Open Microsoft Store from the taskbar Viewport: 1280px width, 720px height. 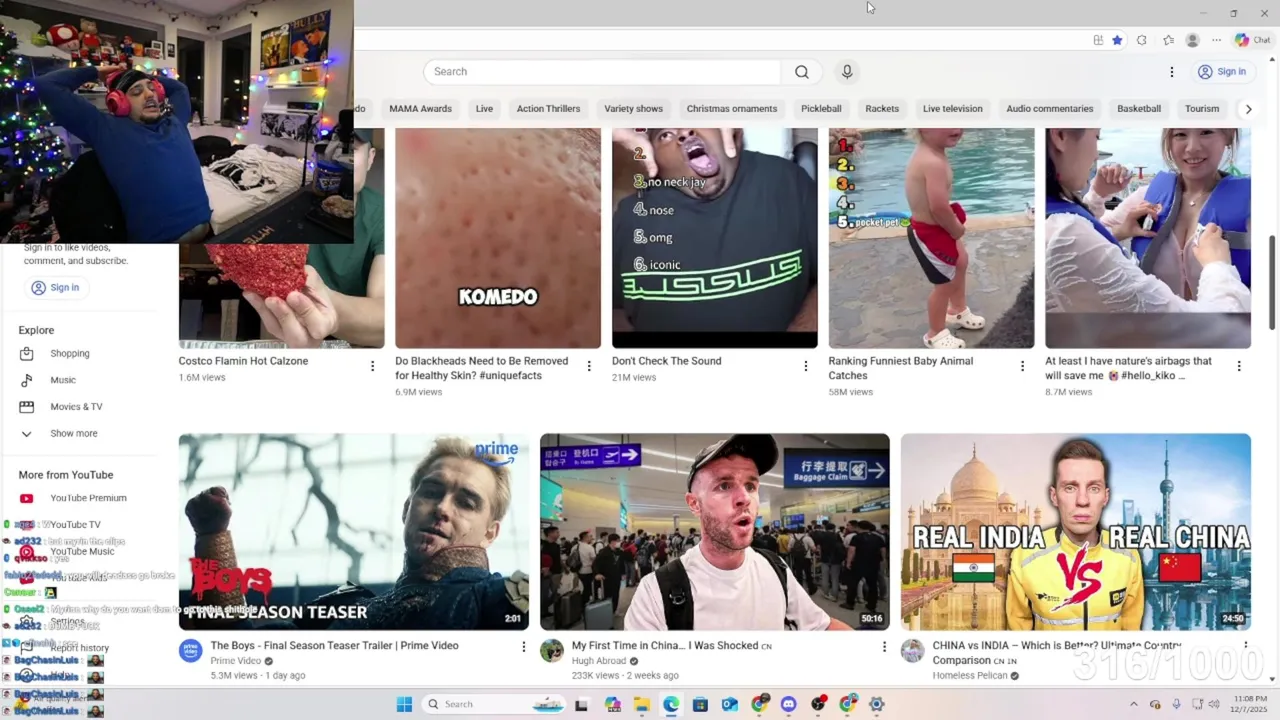700,704
